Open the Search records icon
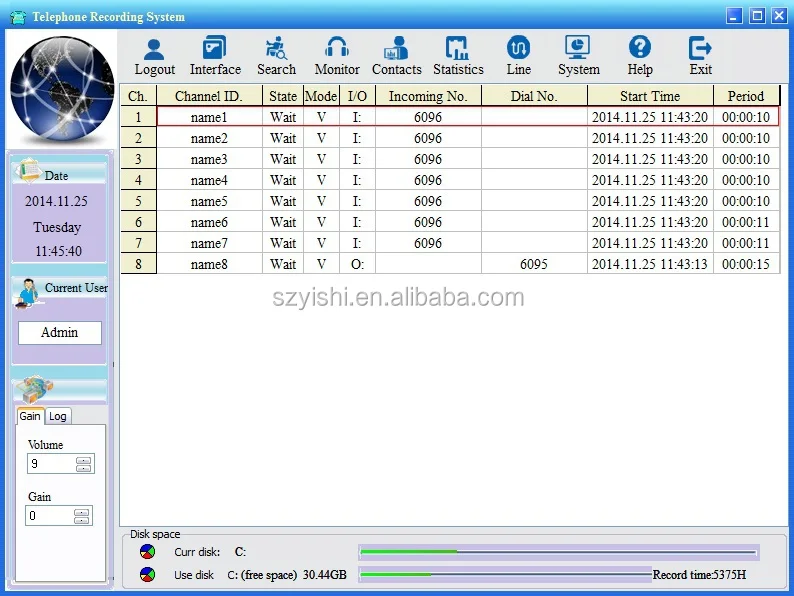This screenshot has width=794, height=596. [x=276, y=48]
